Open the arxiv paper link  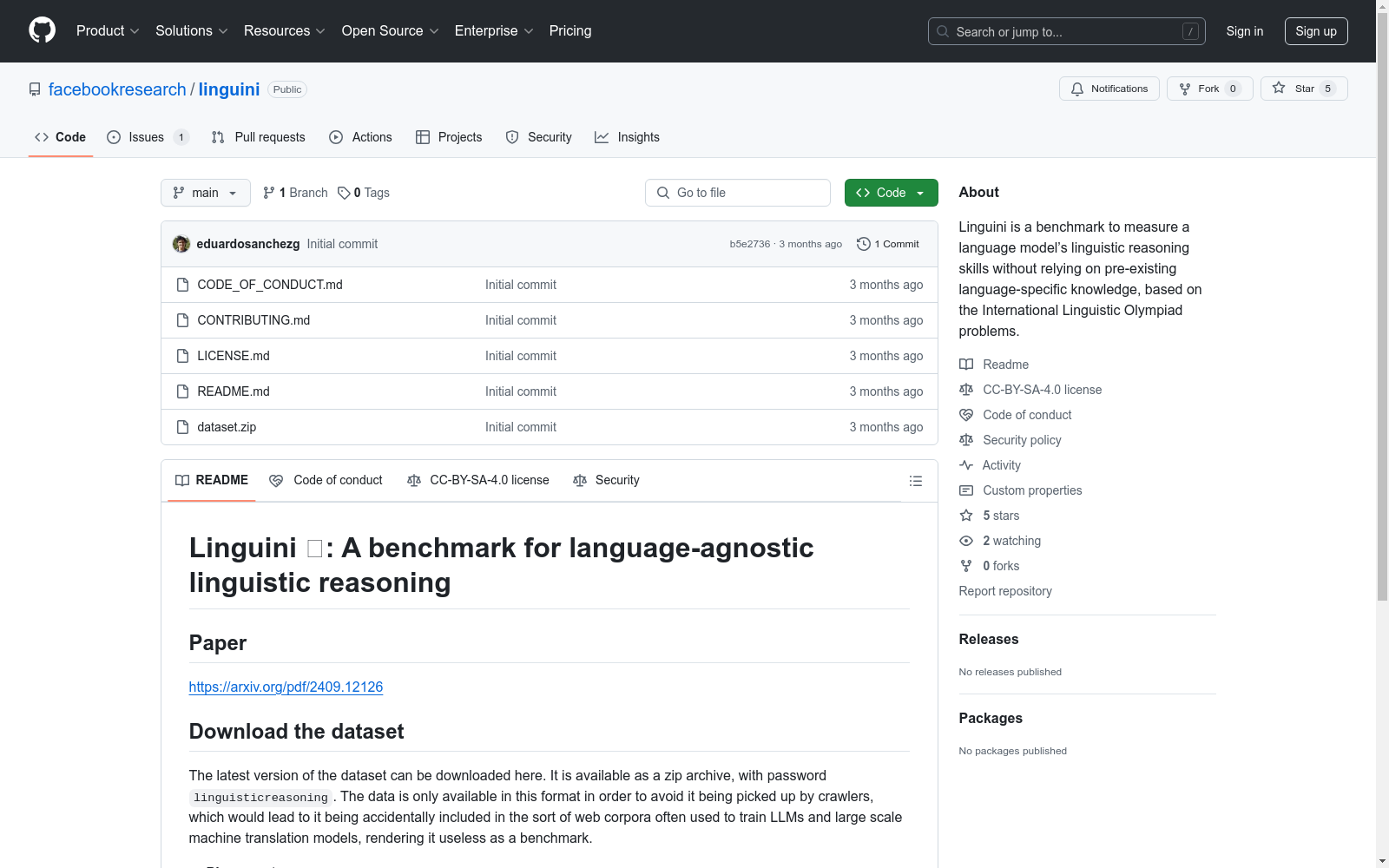pyautogui.click(x=286, y=687)
